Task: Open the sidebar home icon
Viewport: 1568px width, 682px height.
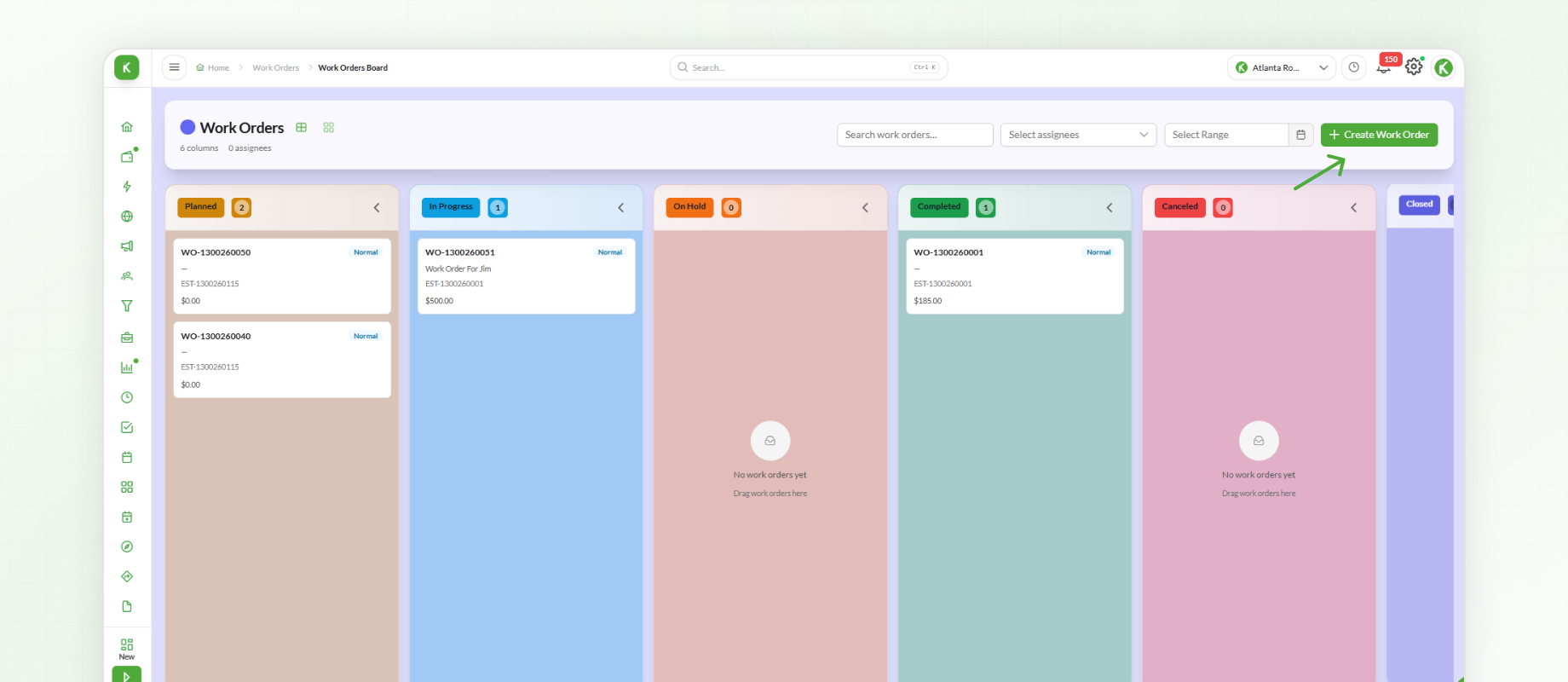Action: pyautogui.click(x=127, y=127)
